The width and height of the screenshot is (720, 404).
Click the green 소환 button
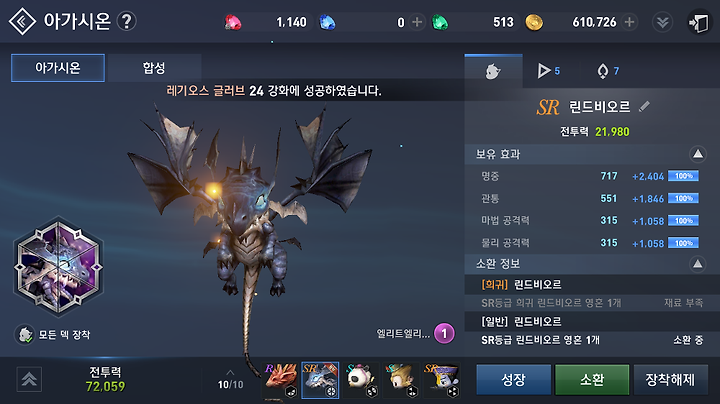(x=592, y=380)
